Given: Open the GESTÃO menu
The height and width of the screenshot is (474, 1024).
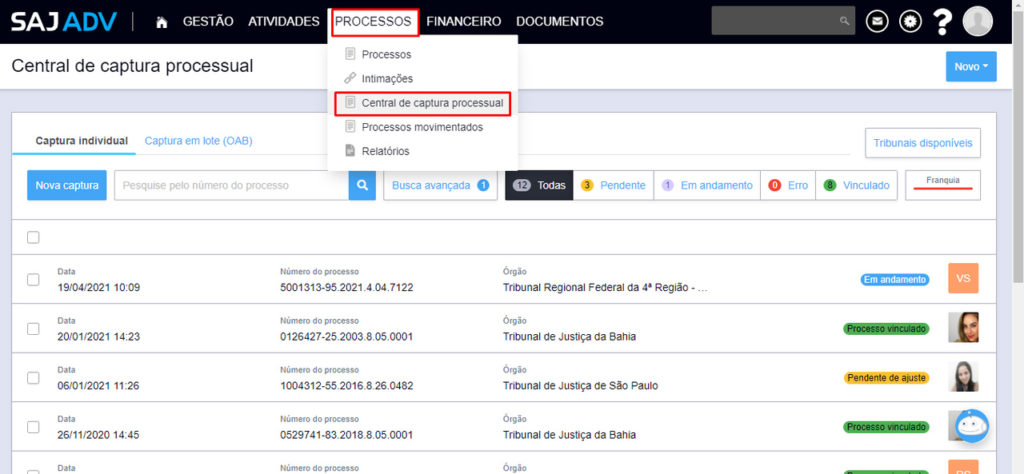Looking at the screenshot, I should 208,22.
